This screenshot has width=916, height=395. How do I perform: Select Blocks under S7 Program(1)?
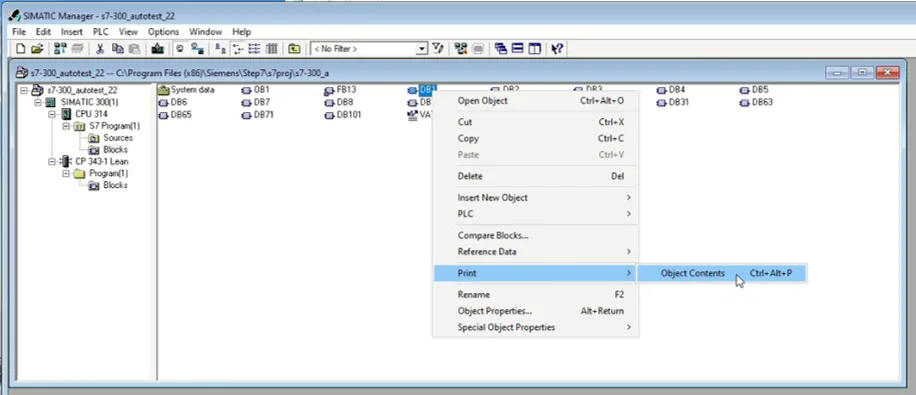pyautogui.click(x=109, y=150)
